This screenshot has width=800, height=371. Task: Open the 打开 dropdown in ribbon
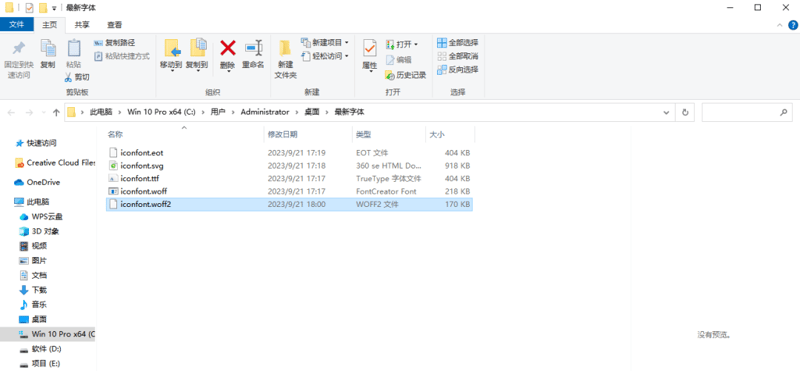point(402,44)
